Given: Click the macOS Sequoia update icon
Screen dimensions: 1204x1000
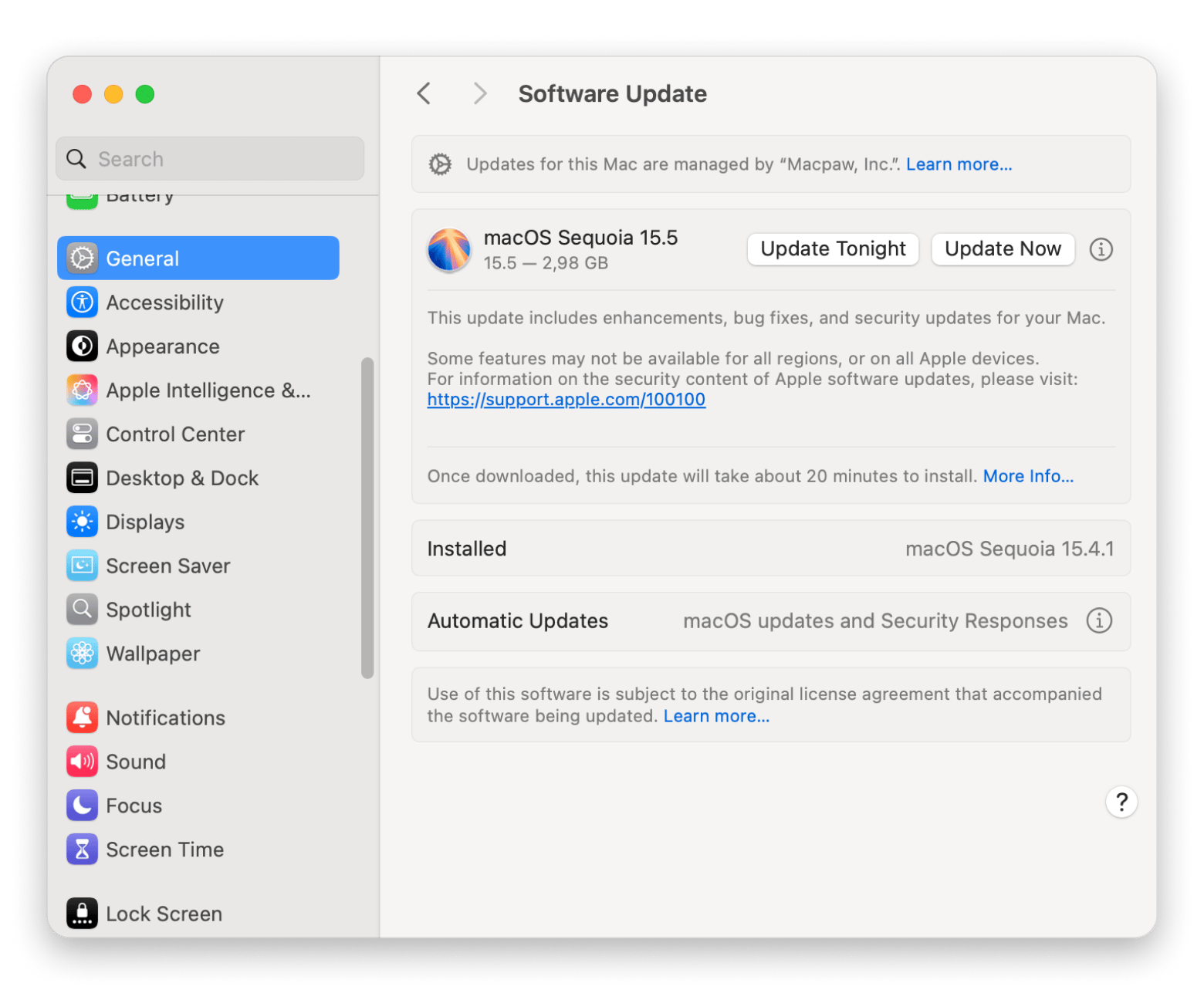Looking at the screenshot, I should pyautogui.click(x=449, y=250).
